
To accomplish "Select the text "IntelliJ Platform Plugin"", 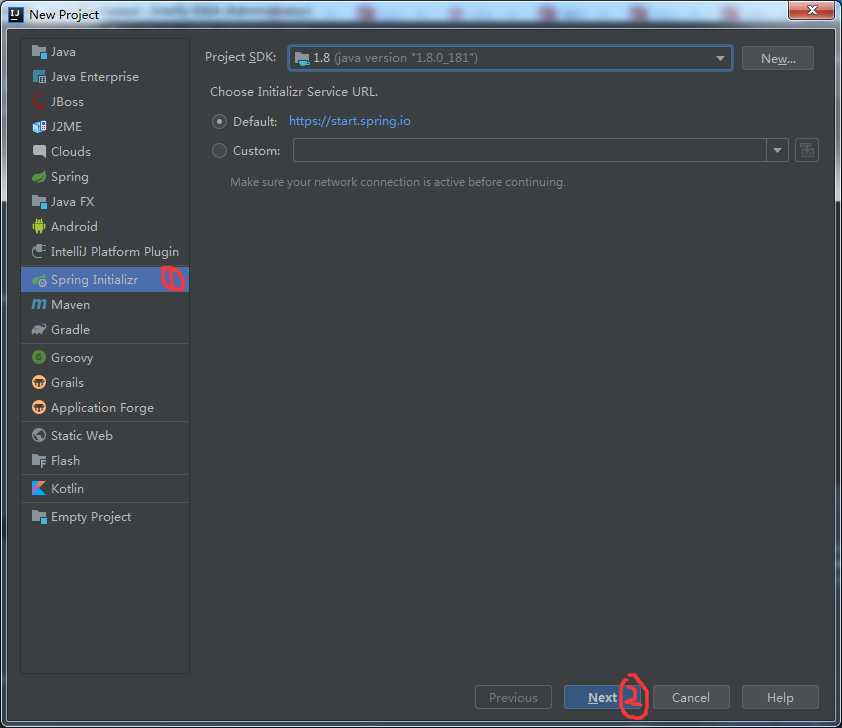I will (x=115, y=252).
